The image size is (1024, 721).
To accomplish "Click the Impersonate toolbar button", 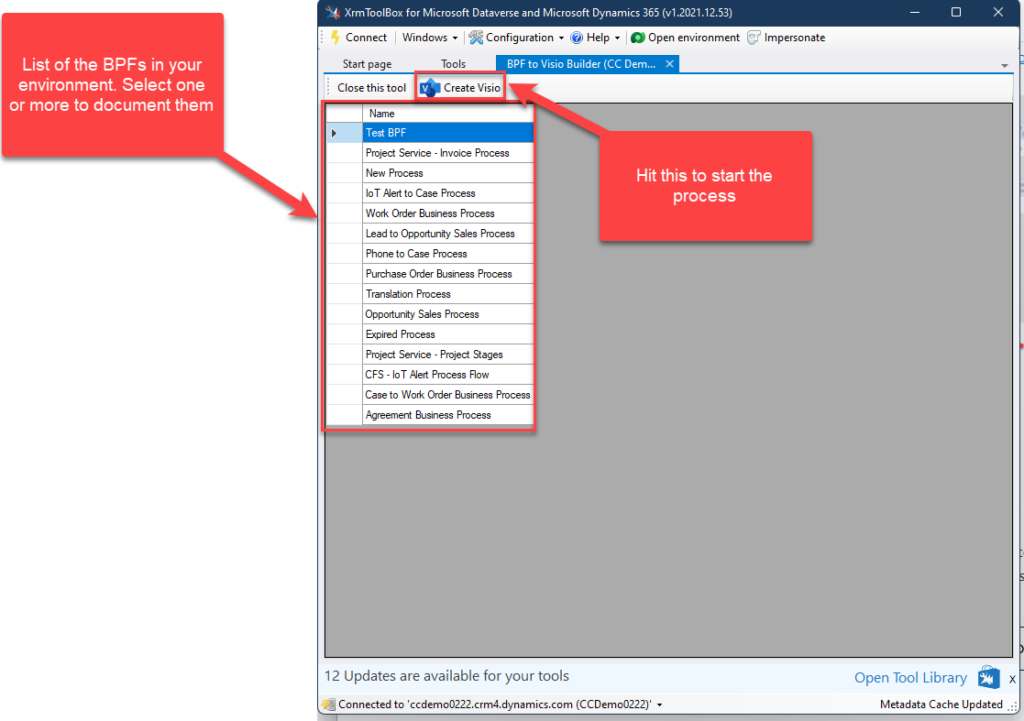I will [786, 37].
